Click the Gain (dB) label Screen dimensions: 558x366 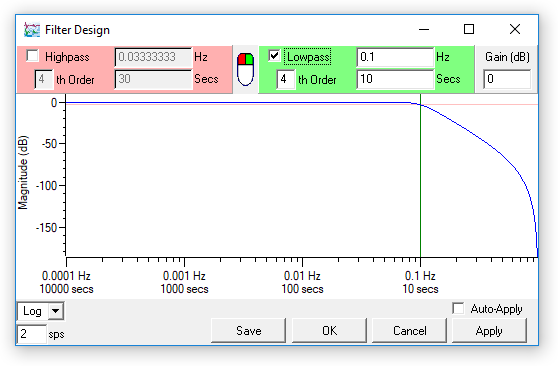pos(507,57)
